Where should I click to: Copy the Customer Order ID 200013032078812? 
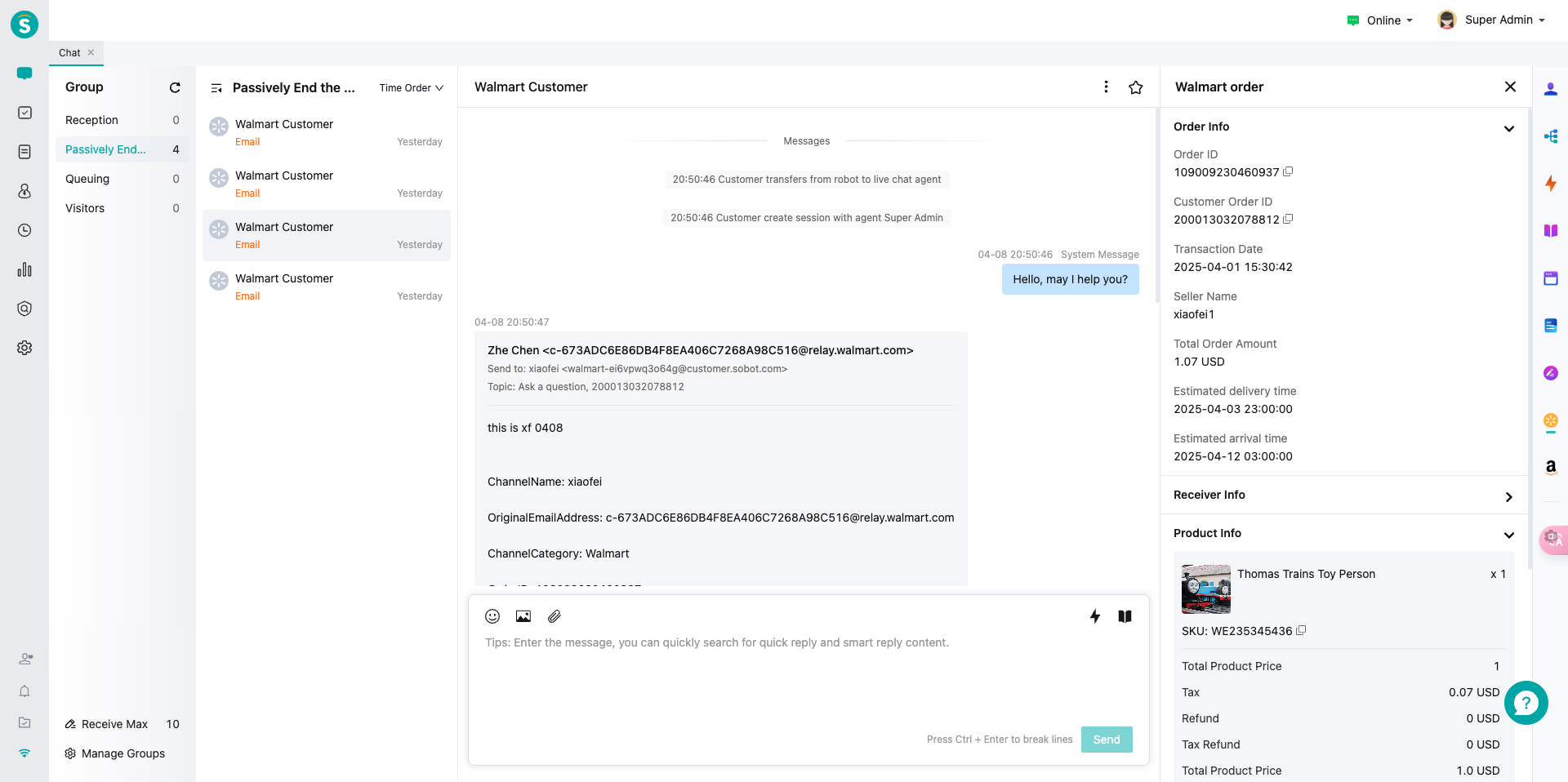[1288, 219]
